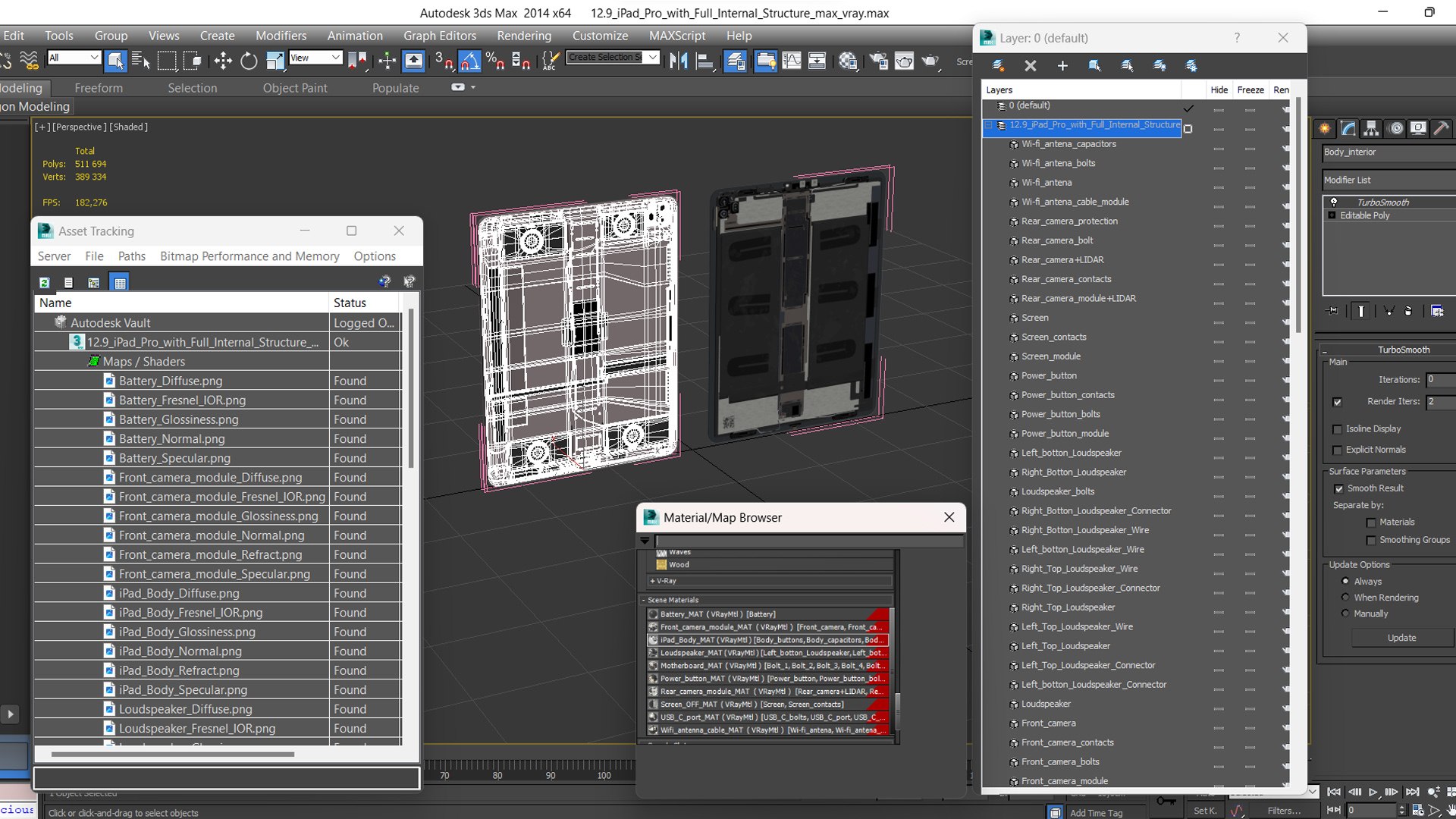Toggle Smooth Result checkbox
Viewport: 1456px width, 819px height.
point(1338,489)
